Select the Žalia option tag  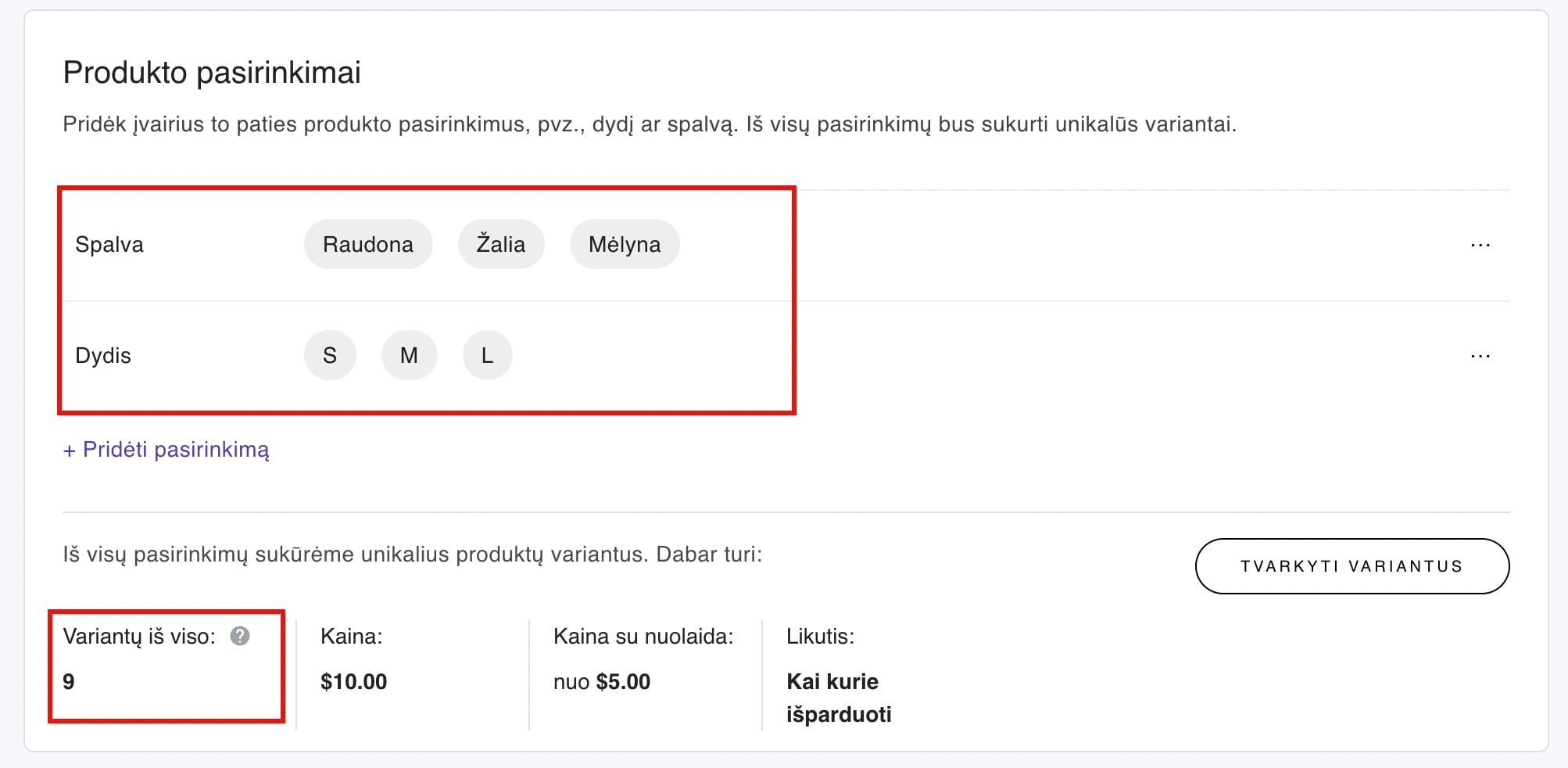(x=501, y=244)
